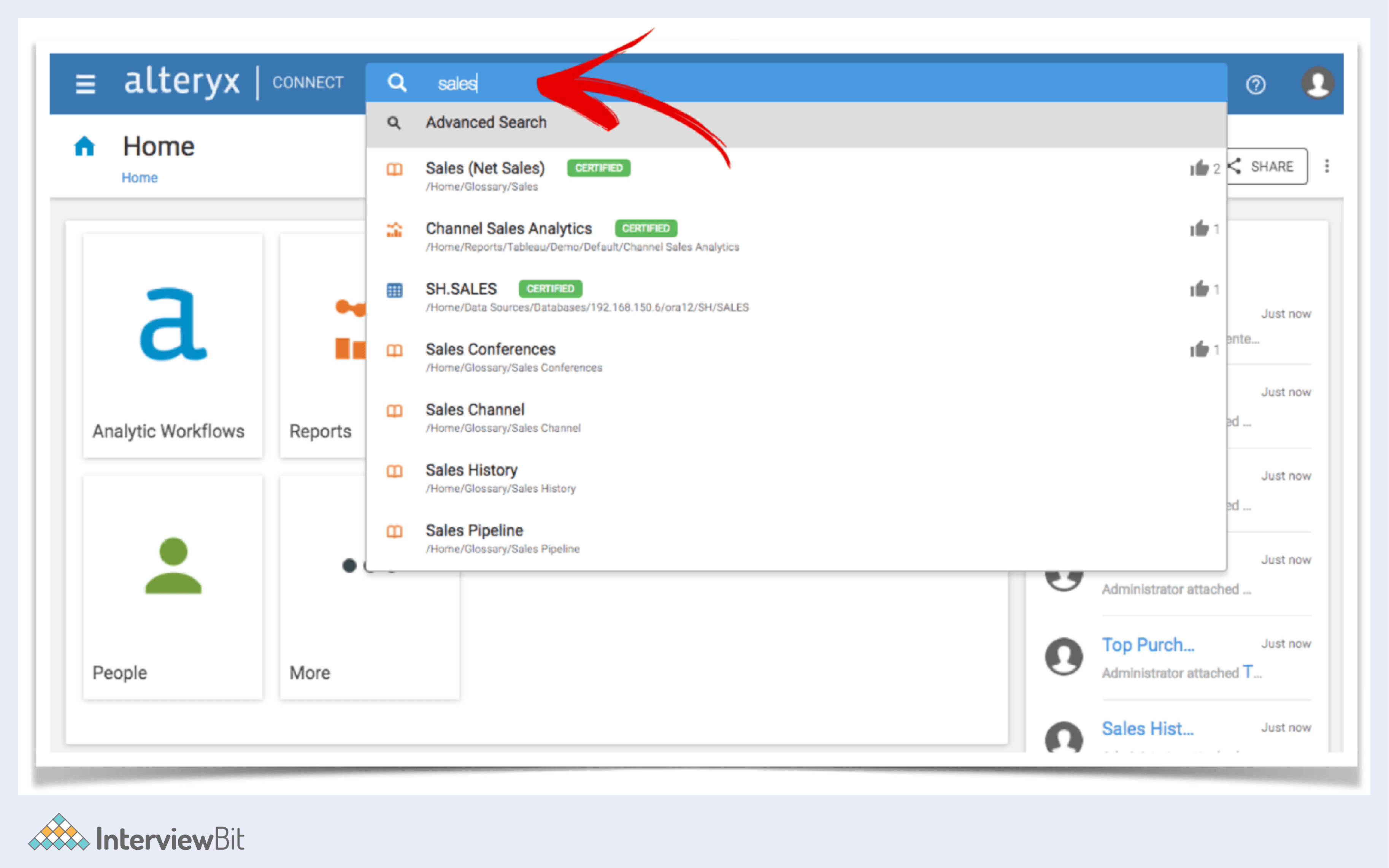Like Channel Sales Analytics with thumbs up
The height and width of the screenshot is (868, 1389).
tap(1200, 228)
